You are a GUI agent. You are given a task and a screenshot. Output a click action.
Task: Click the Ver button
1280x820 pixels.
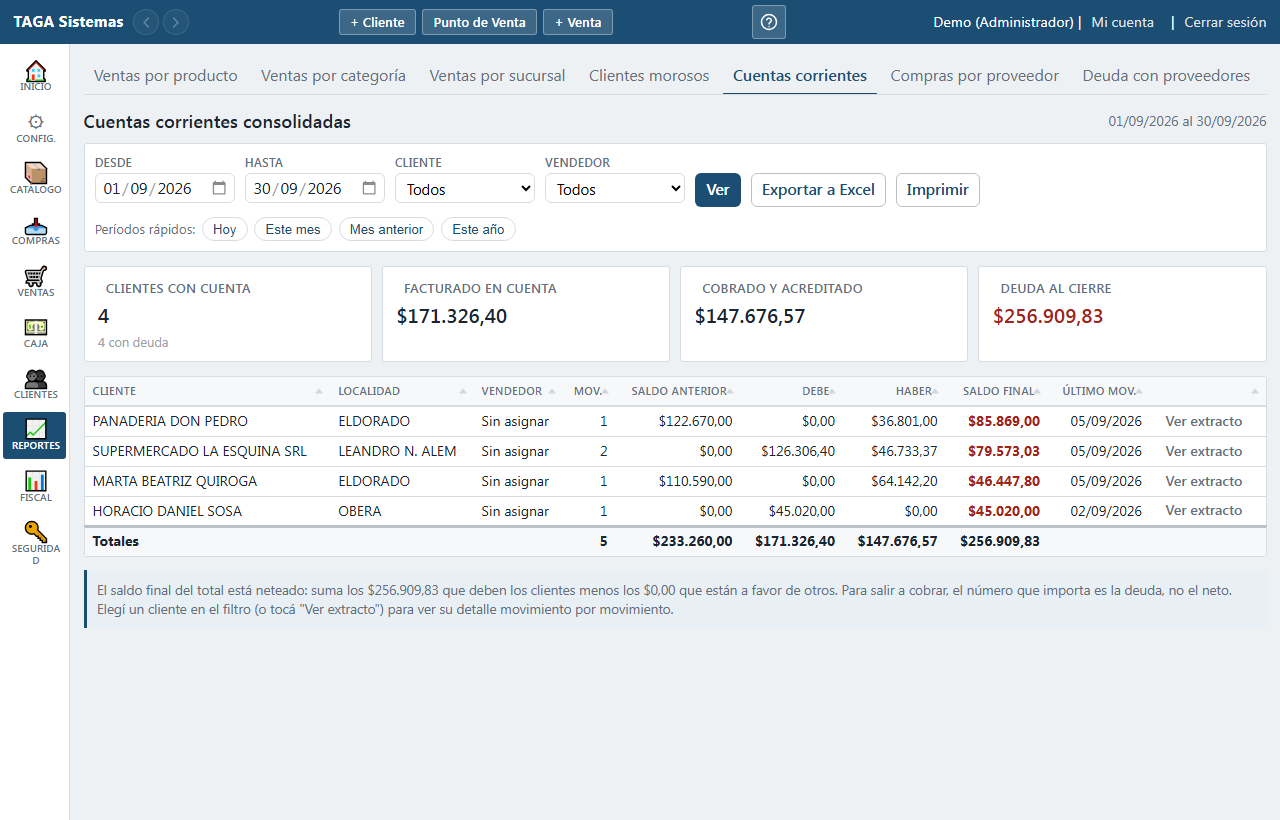(718, 190)
